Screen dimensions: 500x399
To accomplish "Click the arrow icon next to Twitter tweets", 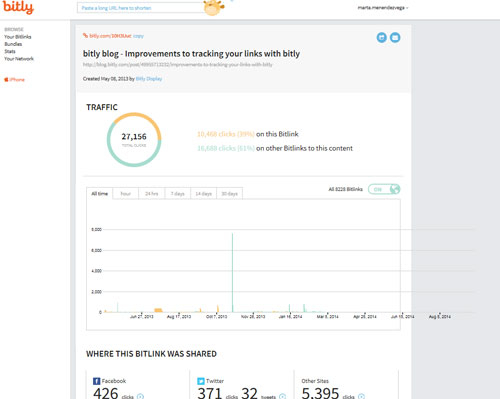I will pyautogui.click(x=282, y=396).
